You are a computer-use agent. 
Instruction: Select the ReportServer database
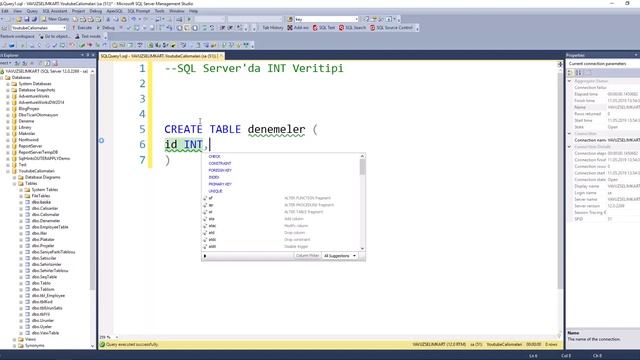click(30, 146)
